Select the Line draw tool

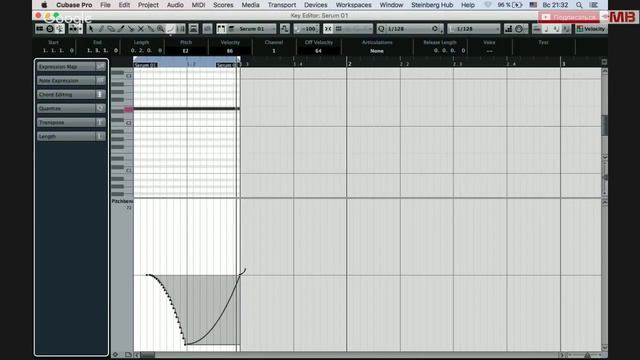coord(171,29)
